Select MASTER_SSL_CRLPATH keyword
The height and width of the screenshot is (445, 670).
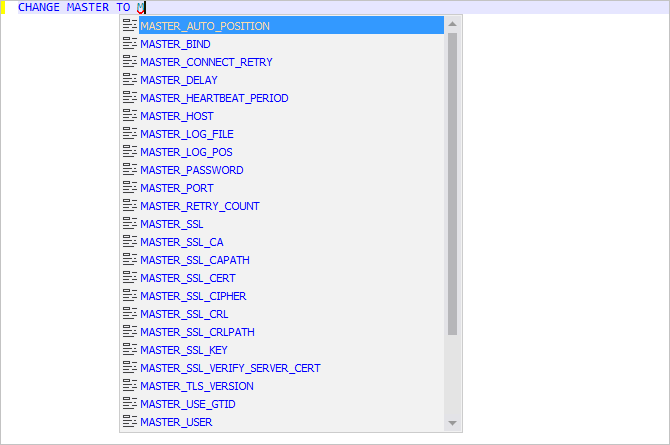click(x=282, y=332)
